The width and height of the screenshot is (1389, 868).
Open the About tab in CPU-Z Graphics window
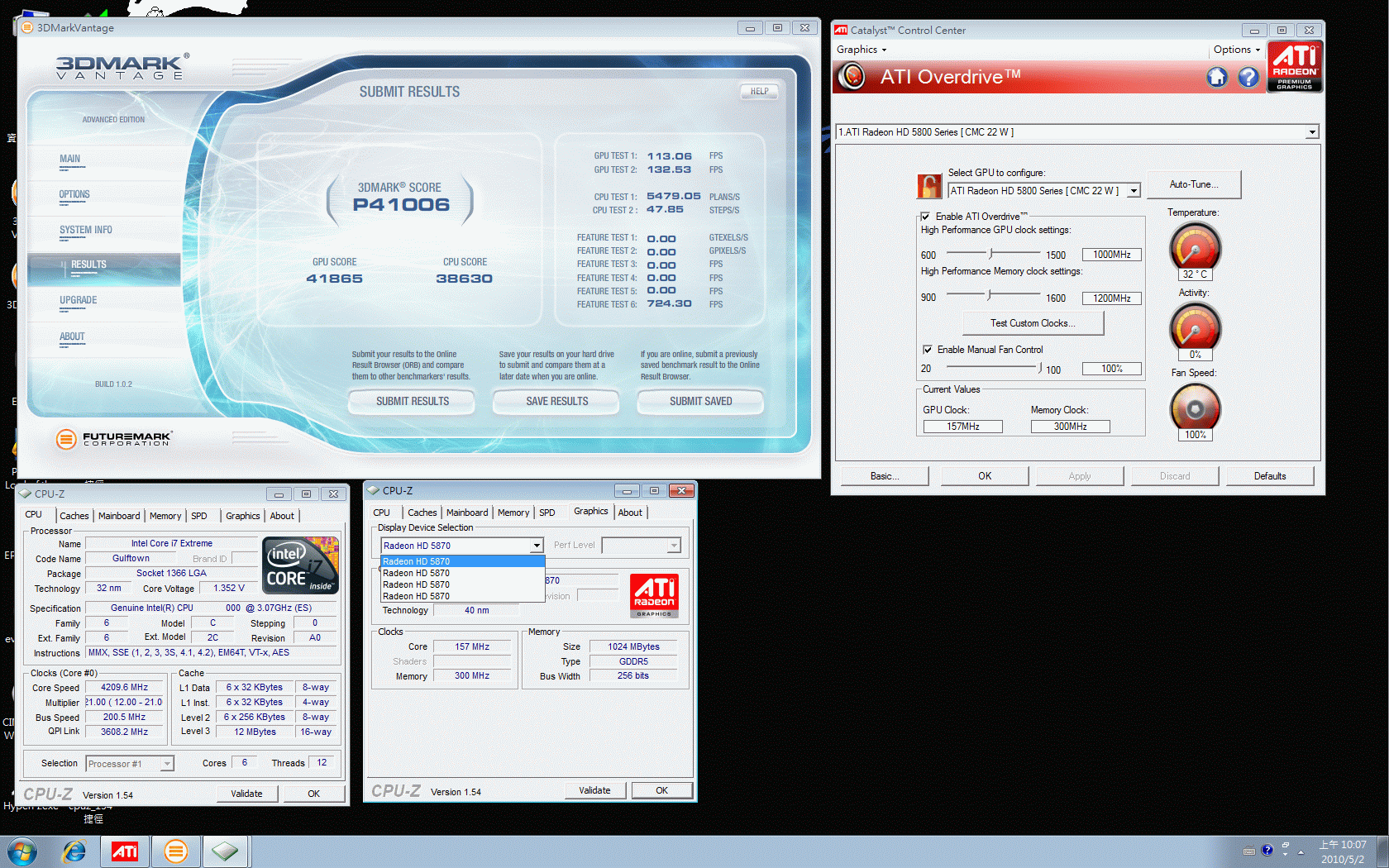[x=630, y=513]
